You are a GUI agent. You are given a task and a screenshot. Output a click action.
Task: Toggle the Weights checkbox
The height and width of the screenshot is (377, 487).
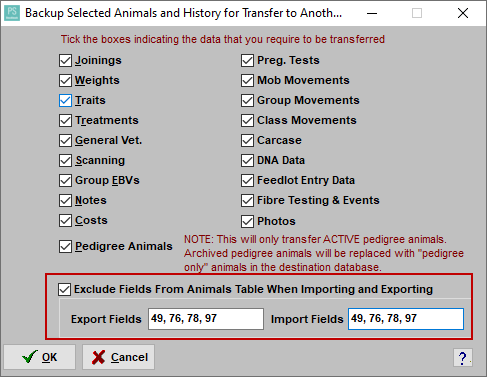coord(65,81)
